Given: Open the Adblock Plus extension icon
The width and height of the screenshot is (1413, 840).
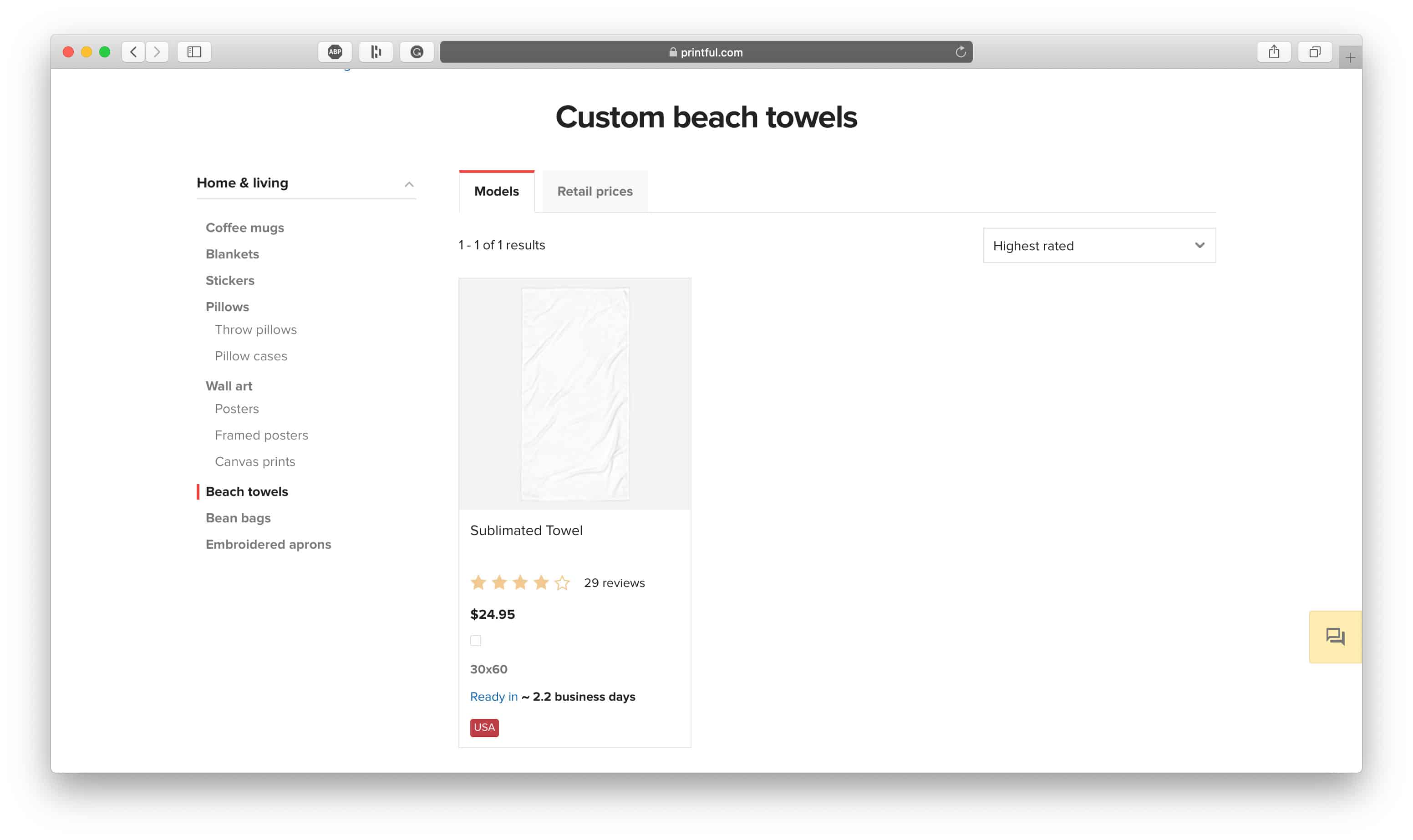Looking at the screenshot, I should coord(335,52).
